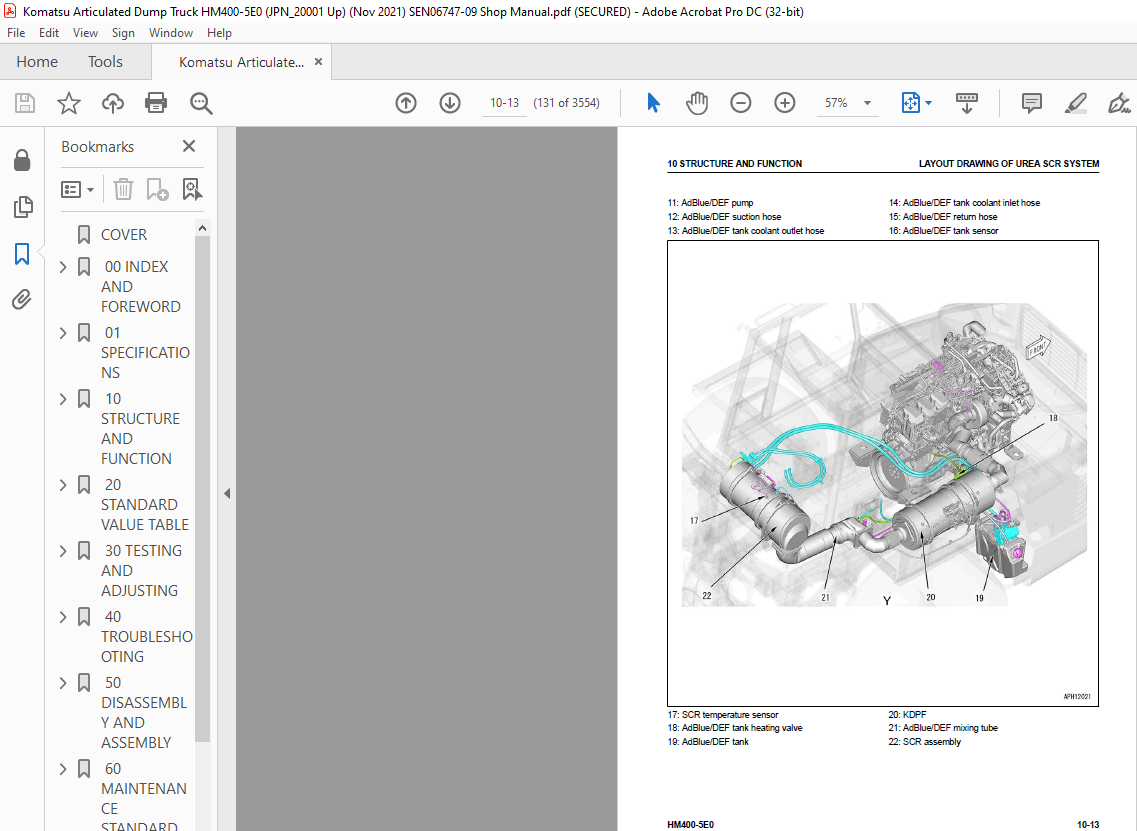Image resolution: width=1137 pixels, height=831 pixels.
Task: Click the 57% zoom value field
Action: coord(836,103)
